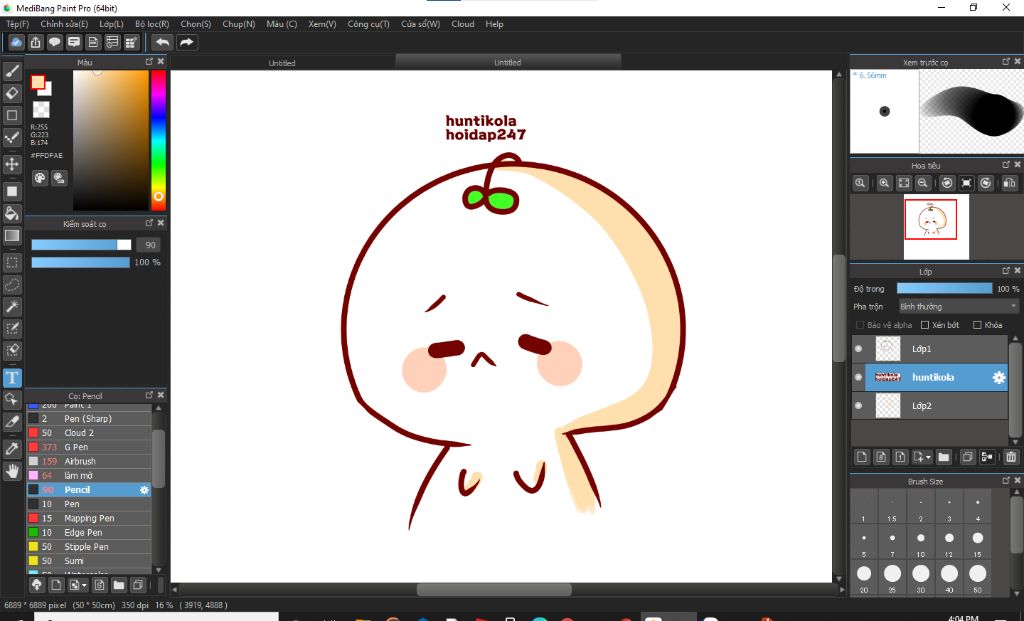Open the Pha trộn blend mode dropdown
The height and width of the screenshot is (621, 1024).
(x=958, y=306)
